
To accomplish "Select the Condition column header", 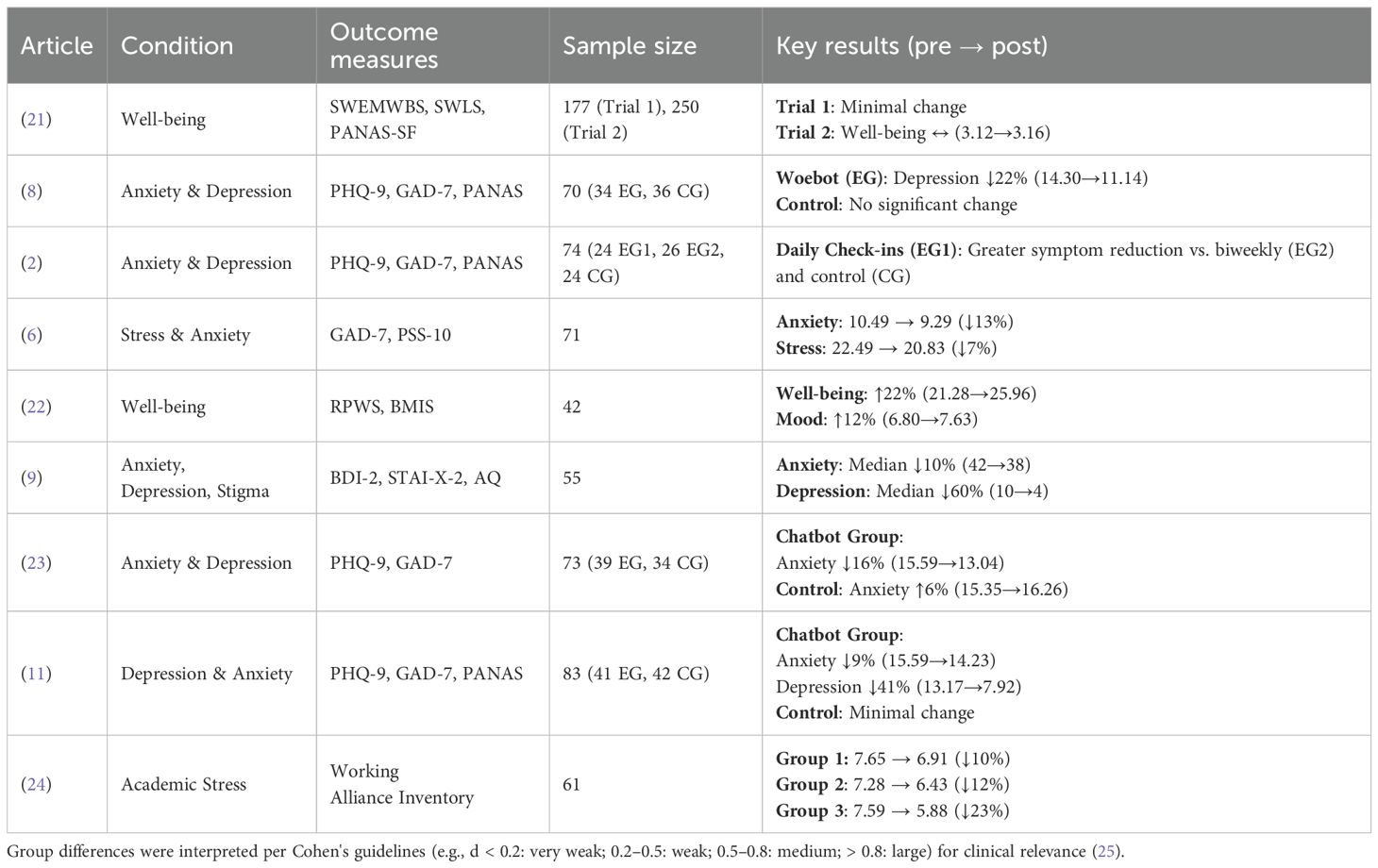I will point(176,46).
